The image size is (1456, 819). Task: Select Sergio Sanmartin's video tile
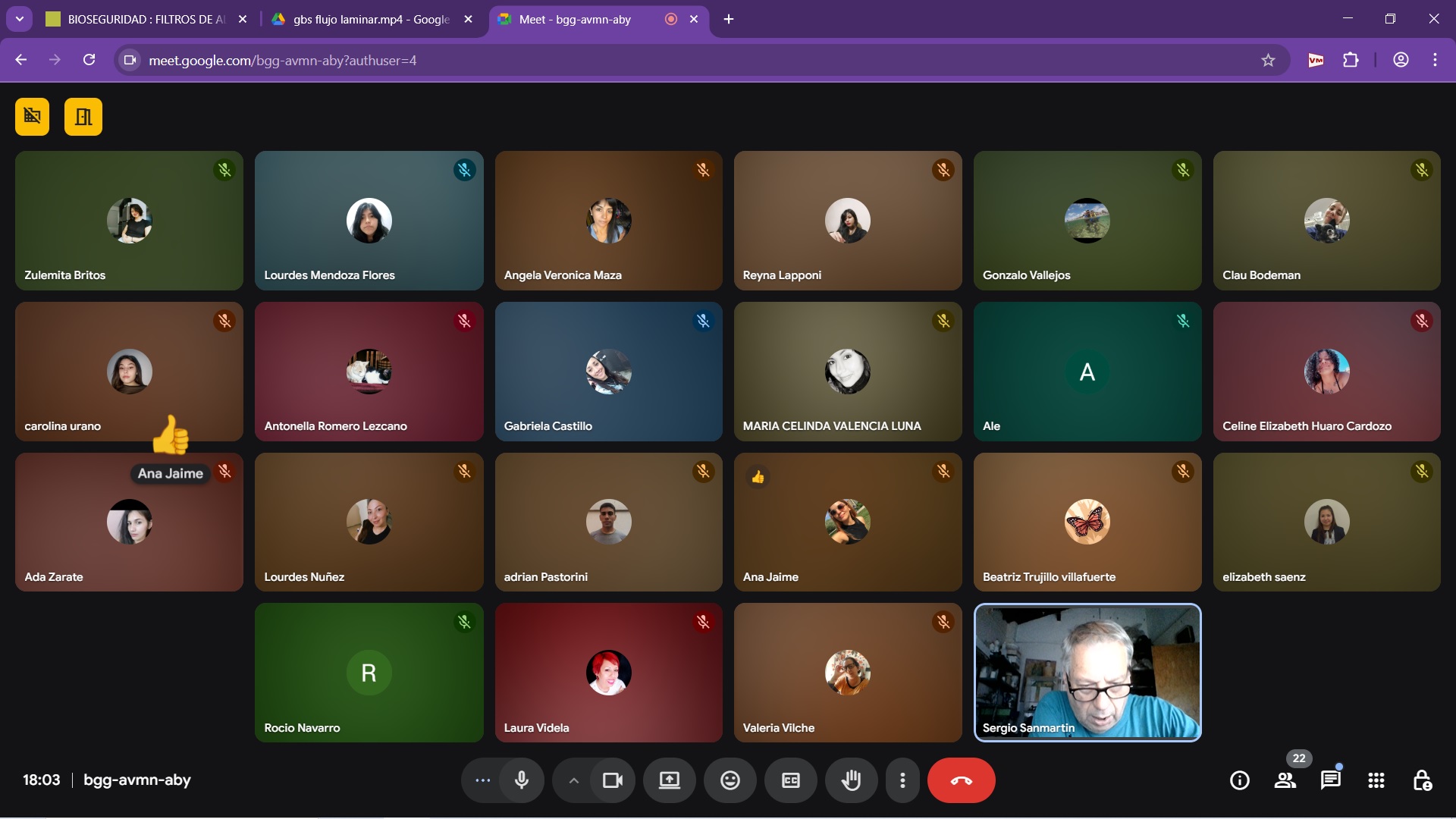1087,672
